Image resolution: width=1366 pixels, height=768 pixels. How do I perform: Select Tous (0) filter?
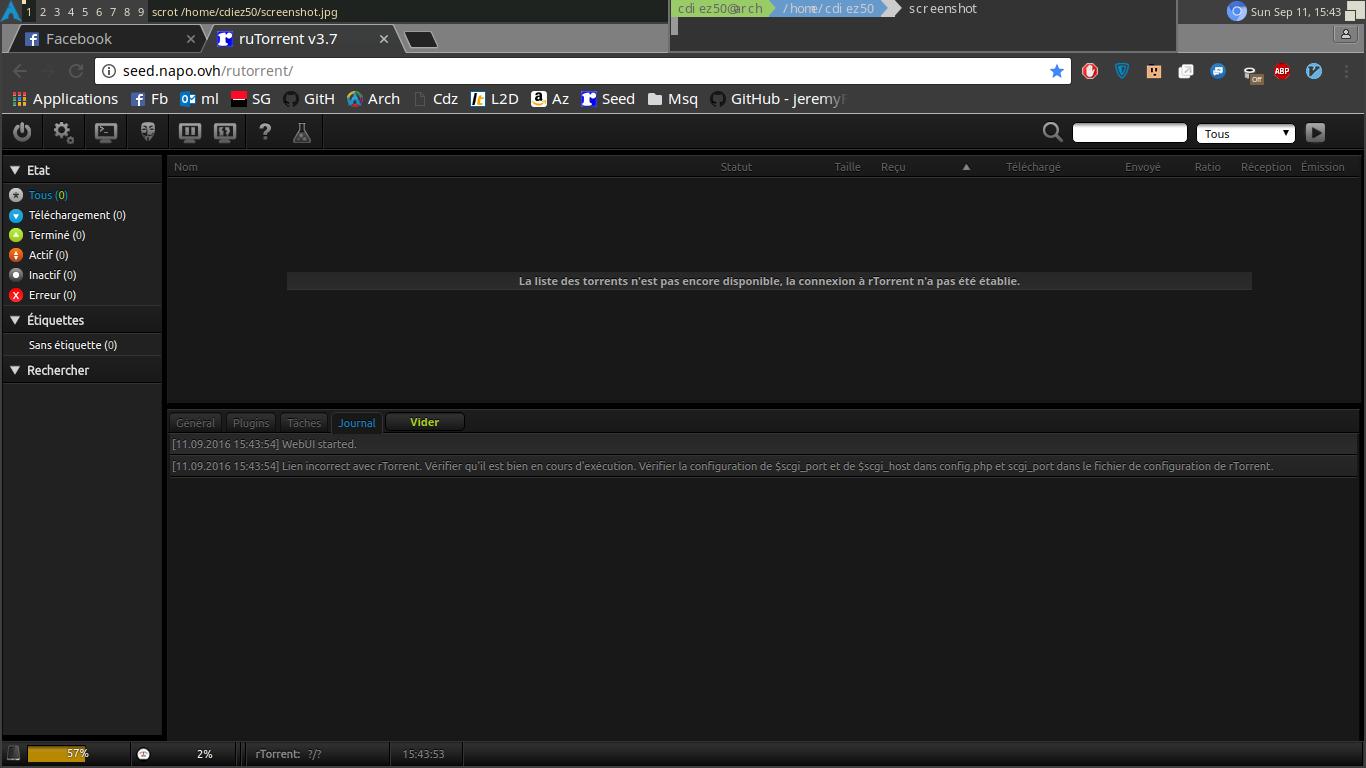pos(48,195)
